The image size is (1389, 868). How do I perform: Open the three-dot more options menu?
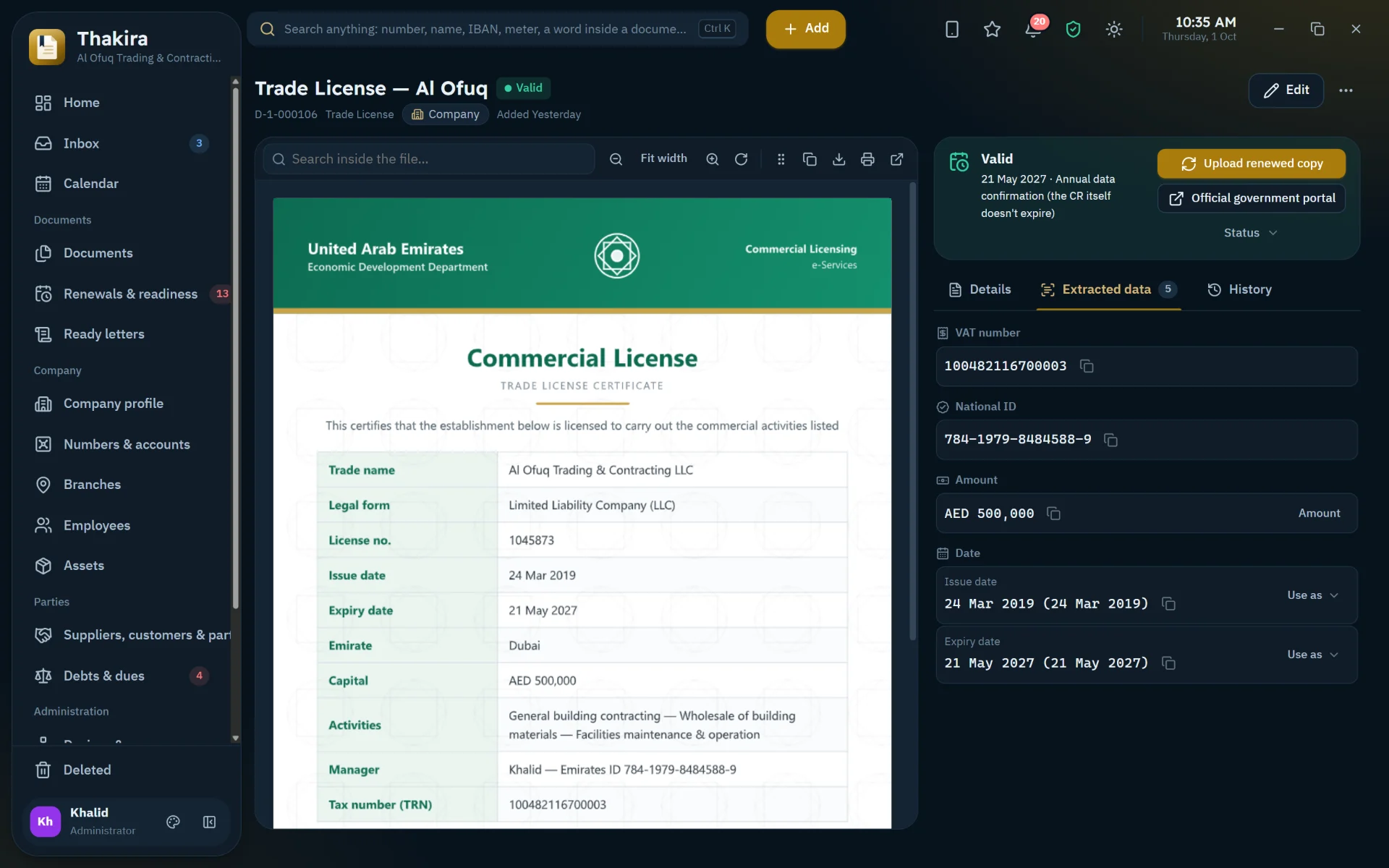coord(1346,90)
